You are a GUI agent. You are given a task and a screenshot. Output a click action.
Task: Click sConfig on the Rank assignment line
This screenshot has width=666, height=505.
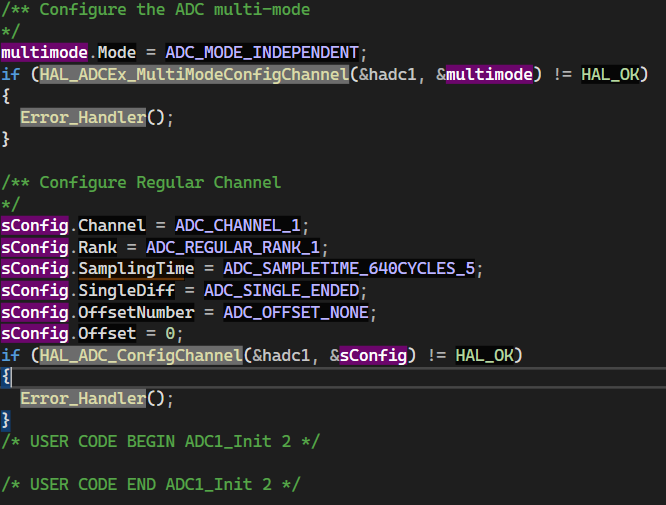pyautogui.click(x=35, y=247)
